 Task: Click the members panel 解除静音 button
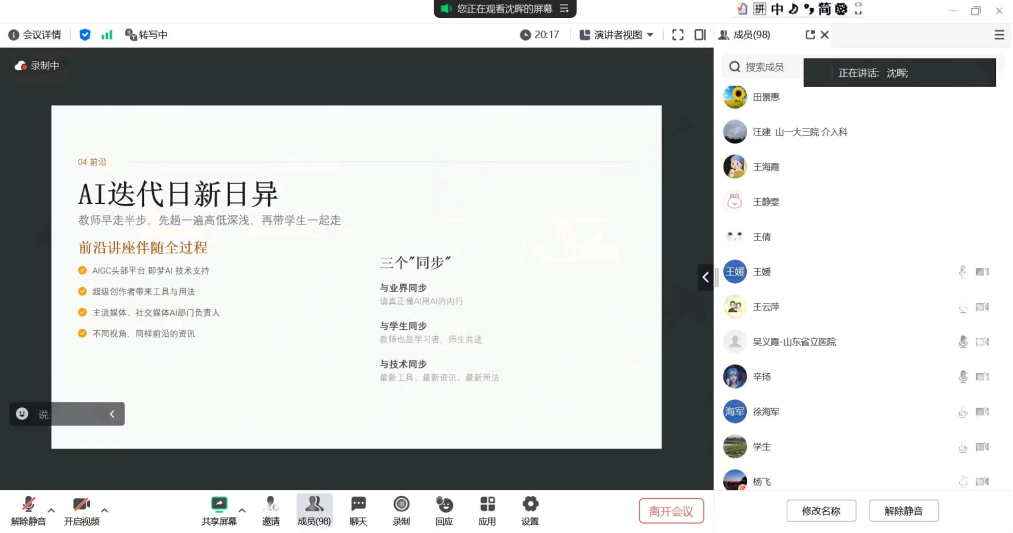(x=903, y=511)
